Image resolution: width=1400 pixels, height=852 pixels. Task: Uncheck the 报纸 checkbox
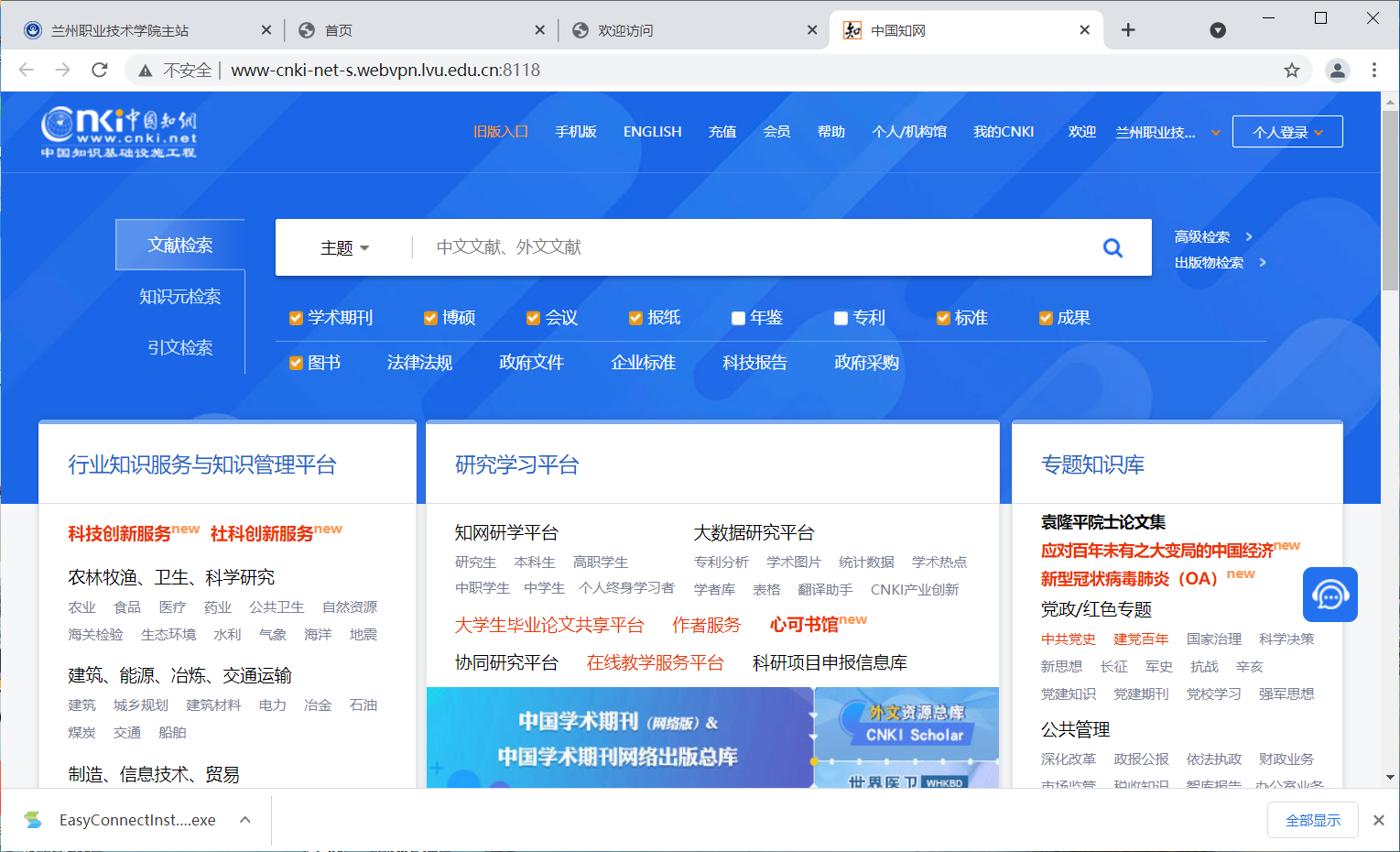635,318
